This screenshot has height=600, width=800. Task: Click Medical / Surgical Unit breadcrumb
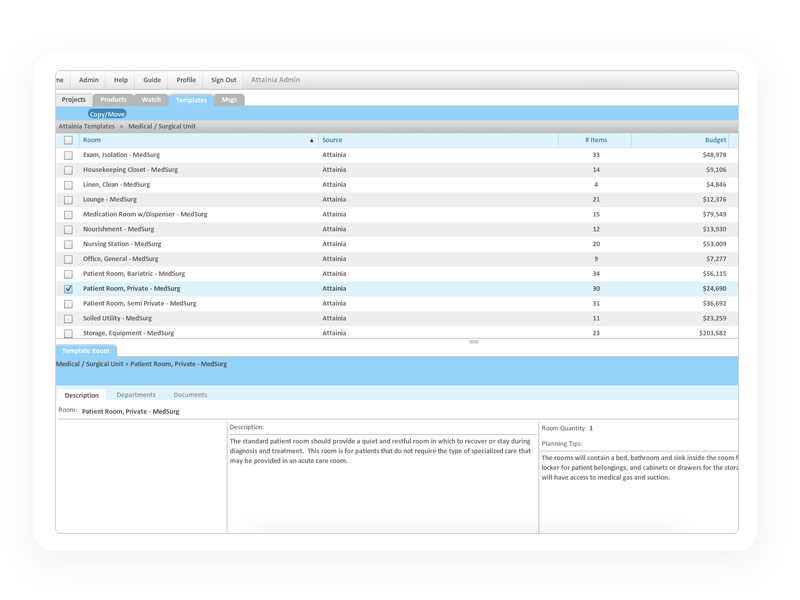tap(162, 126)
